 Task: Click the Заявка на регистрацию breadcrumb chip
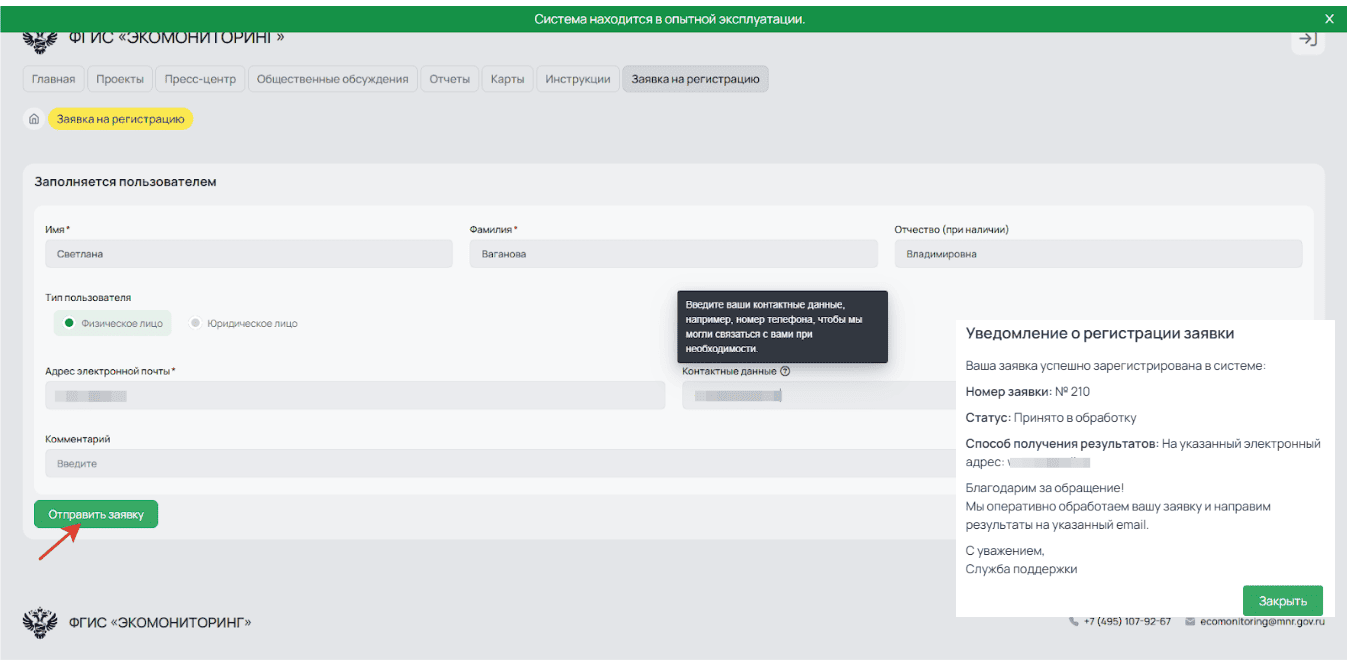(120, 119)
